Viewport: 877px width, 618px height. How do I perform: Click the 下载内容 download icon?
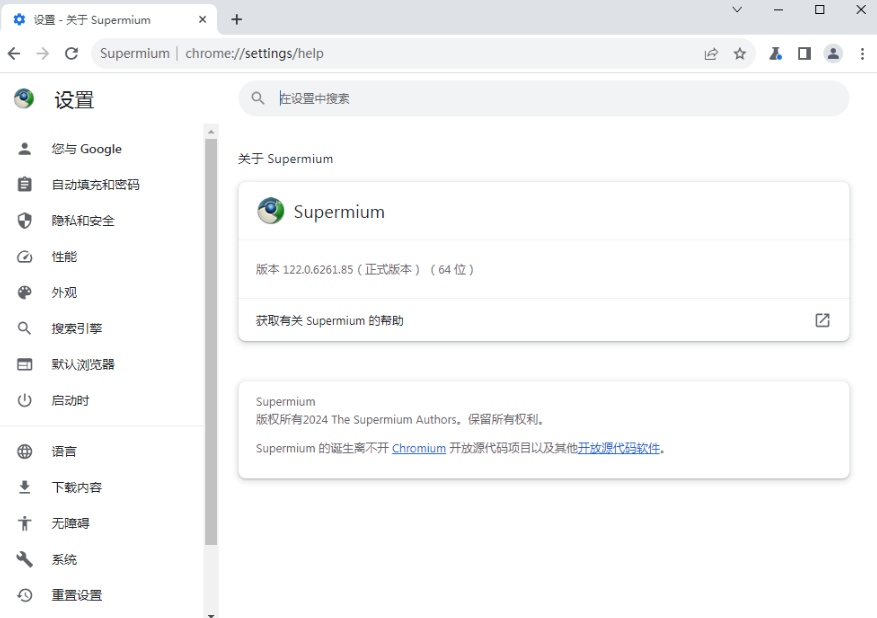[x=25, y=487]
